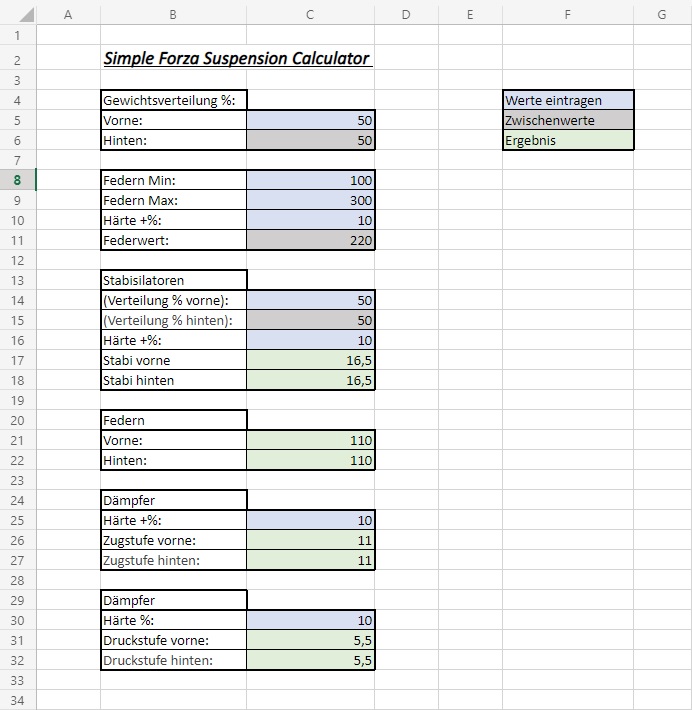Select the Zugstufe hinten result 11
The height and width of the screenshot is (710, 692).
click(311, 560)
